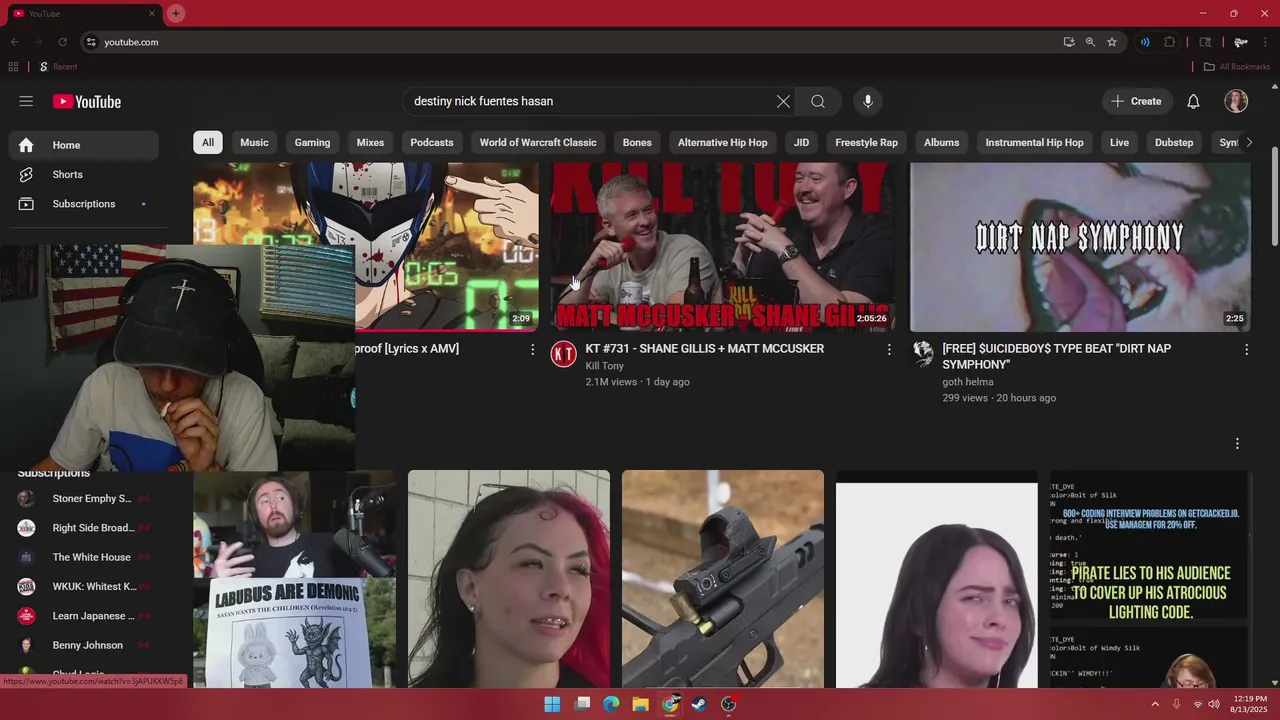
Task: Open the blue sound wave extension icon
Action: pos(1145,42)
